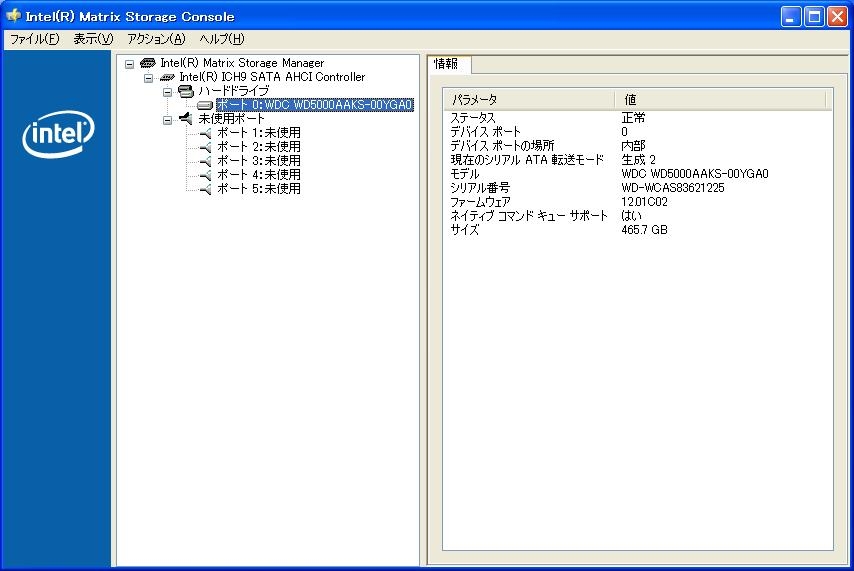
Task: Select the ポート 1:未使用 tree item
Action: coord(259,133)
